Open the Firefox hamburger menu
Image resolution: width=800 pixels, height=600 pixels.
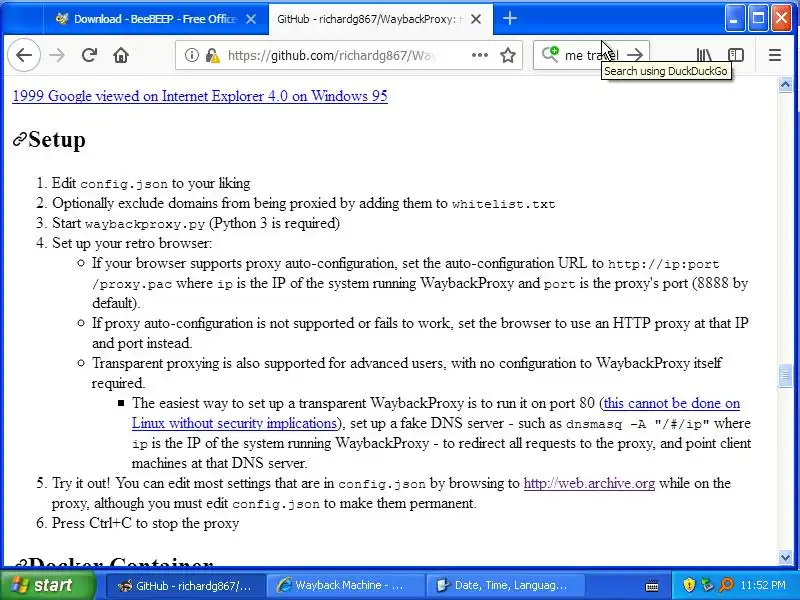[774, 55]
